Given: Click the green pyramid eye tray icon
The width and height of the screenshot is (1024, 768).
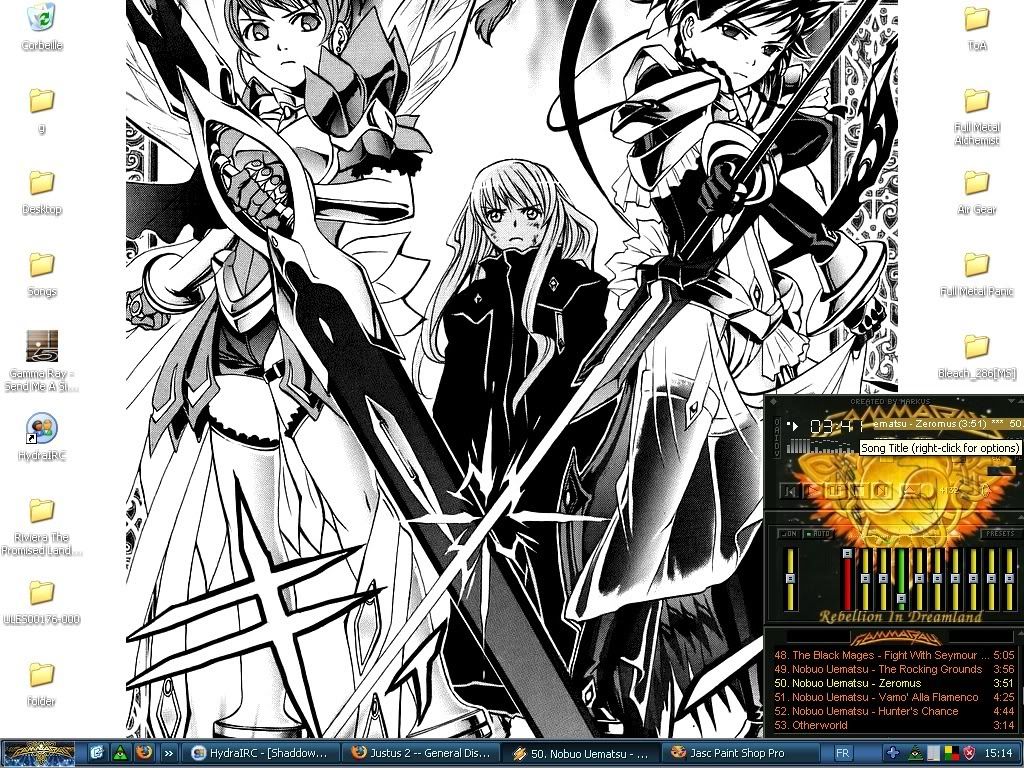Looking at the screenshot, I should tap(915, 753).
